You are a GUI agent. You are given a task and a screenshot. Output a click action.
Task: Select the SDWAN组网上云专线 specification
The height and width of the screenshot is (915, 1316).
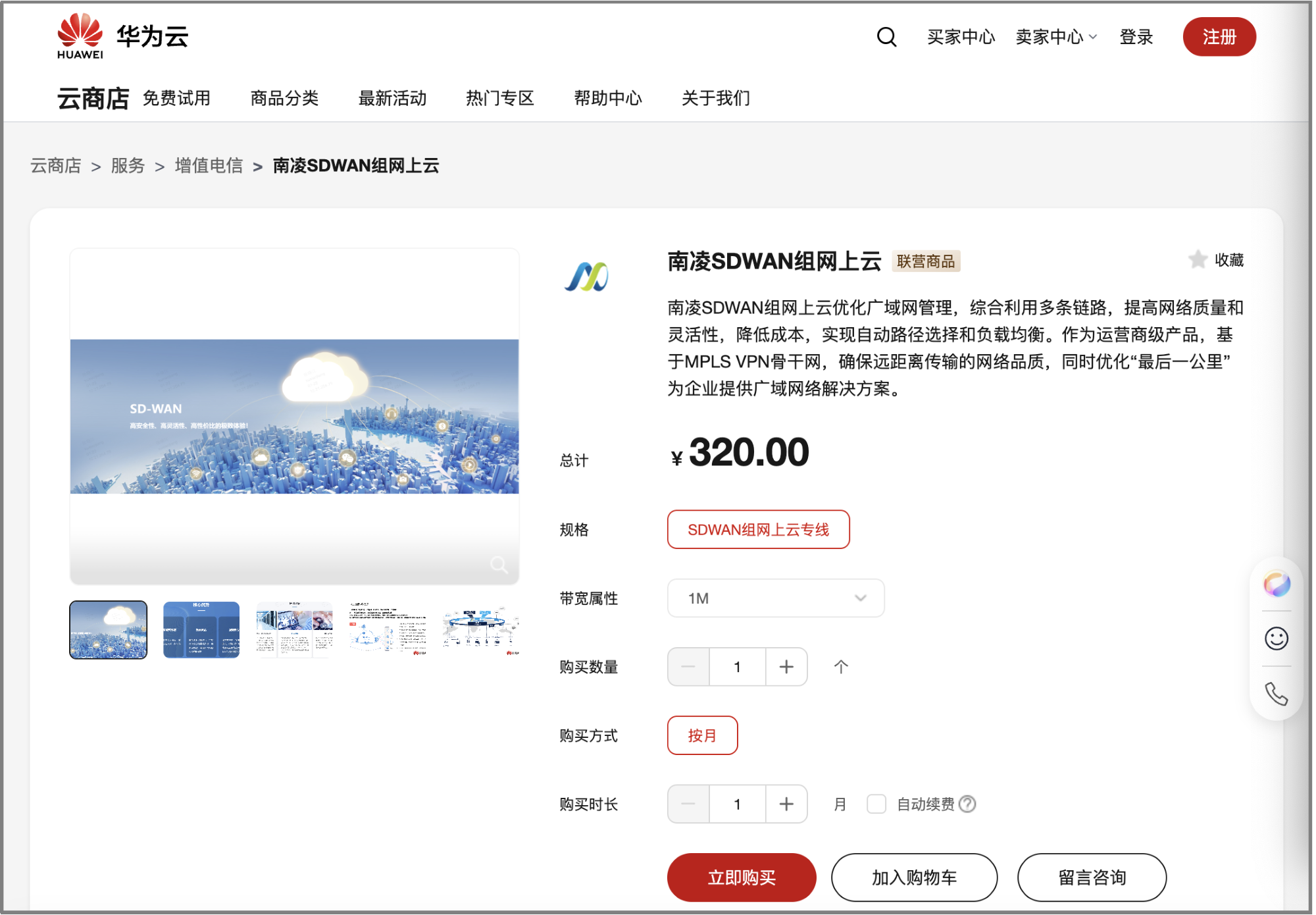758,529
